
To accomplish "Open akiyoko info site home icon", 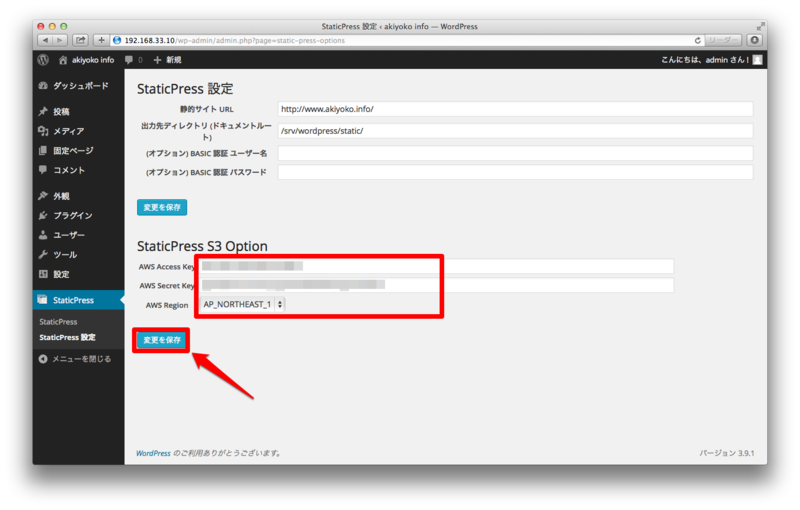I will 63,60.
